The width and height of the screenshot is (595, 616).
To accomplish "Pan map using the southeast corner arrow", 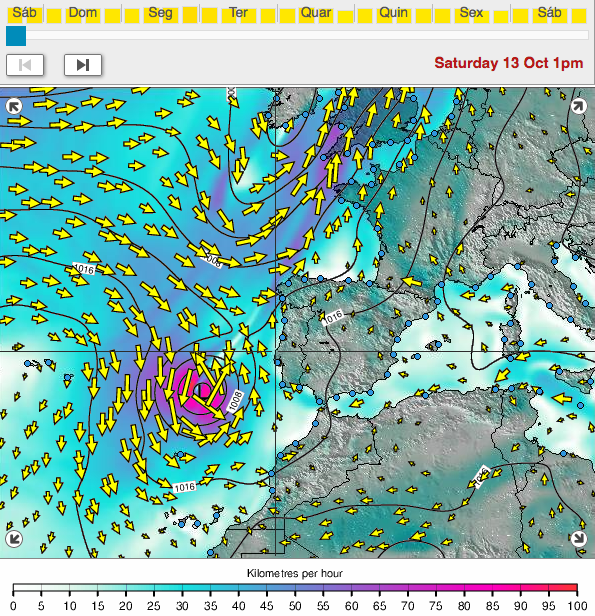I will tap(579, 538).
